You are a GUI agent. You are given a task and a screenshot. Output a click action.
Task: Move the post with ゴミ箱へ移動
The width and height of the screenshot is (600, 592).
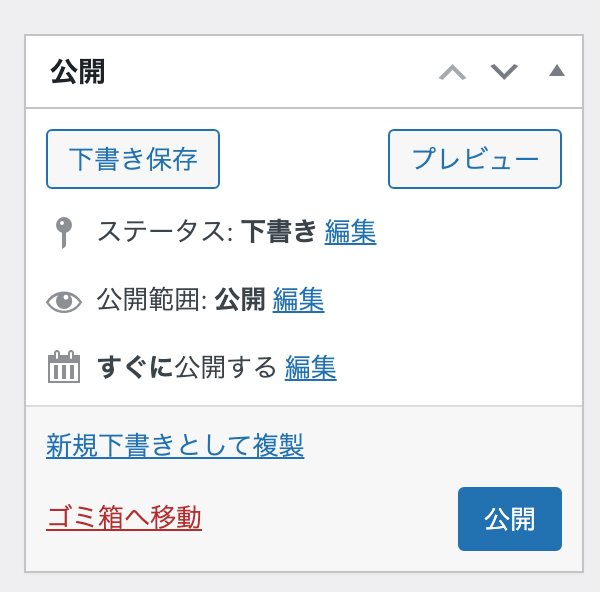point(124,517)
